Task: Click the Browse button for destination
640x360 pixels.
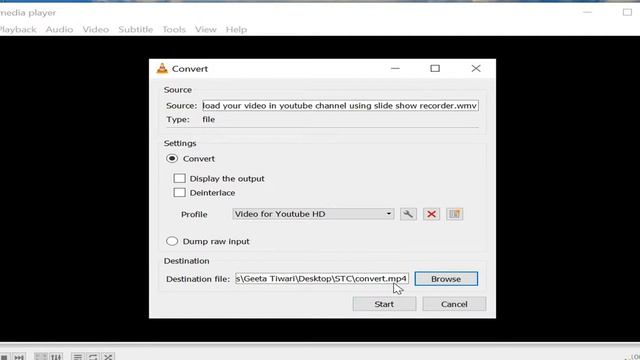Action: (x=446, y=279)
